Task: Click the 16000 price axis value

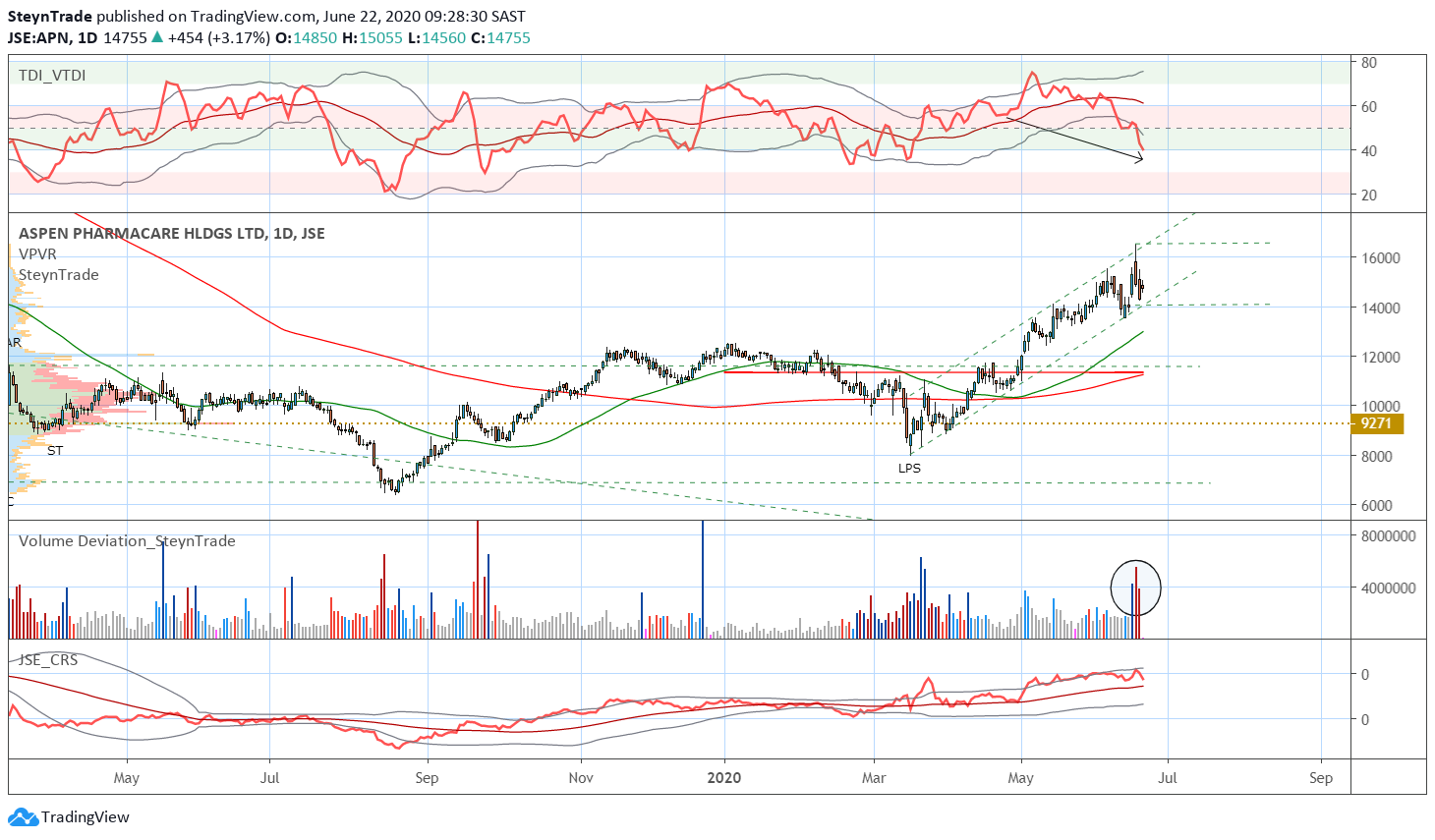Action: pos(1381,258)
